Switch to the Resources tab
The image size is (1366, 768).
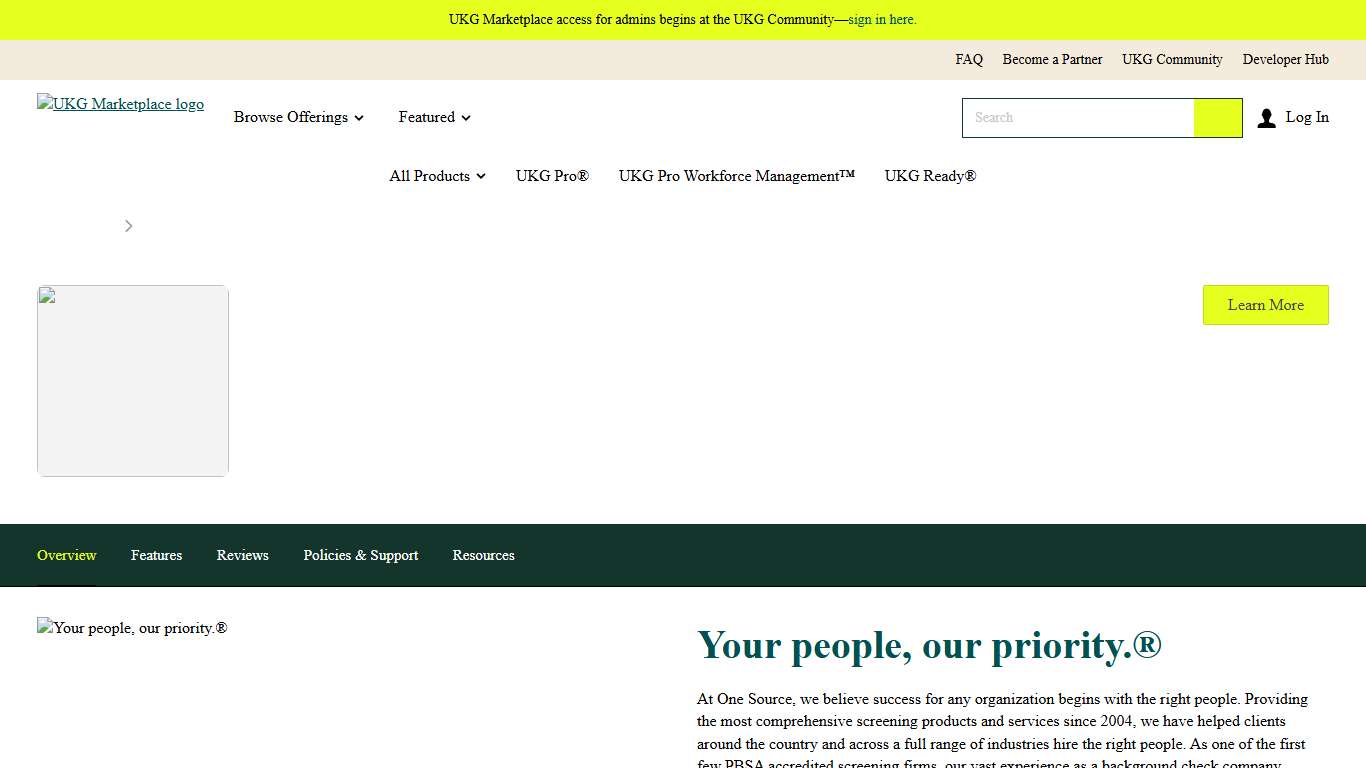[483, 555]
